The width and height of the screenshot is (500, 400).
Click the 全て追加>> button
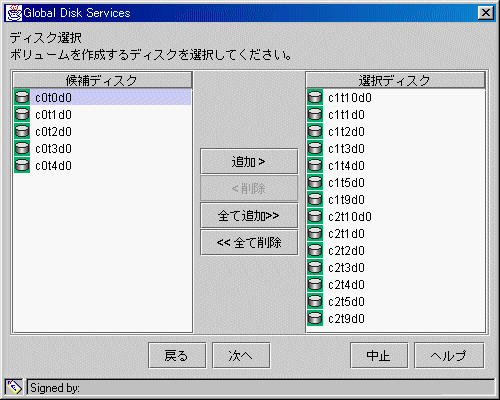pos(249,216)
